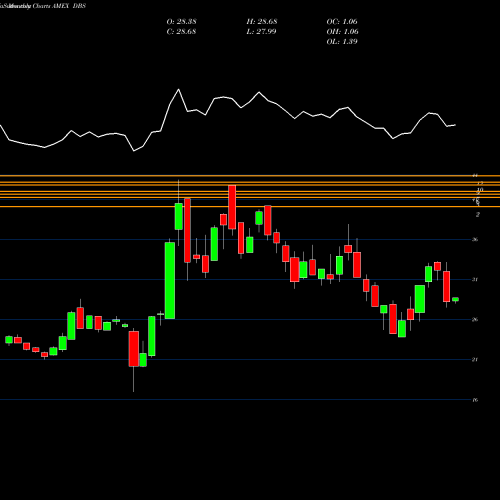Click the open price 'O: 28.38' value
This screenshot has width=500, height=500.
pyautogui.click(x=181, y=22)
